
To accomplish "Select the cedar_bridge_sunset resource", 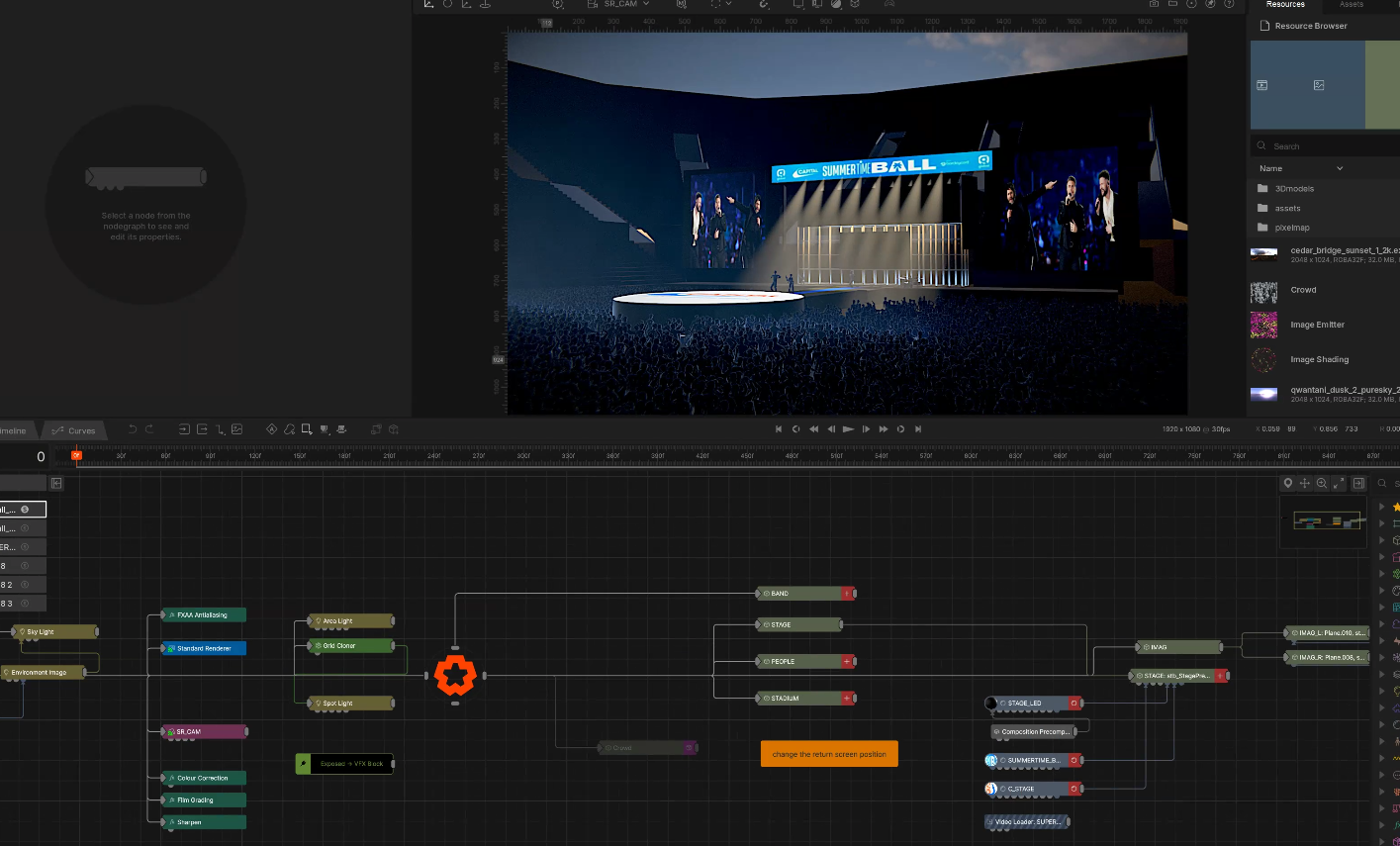I will tap(1325, 254).
